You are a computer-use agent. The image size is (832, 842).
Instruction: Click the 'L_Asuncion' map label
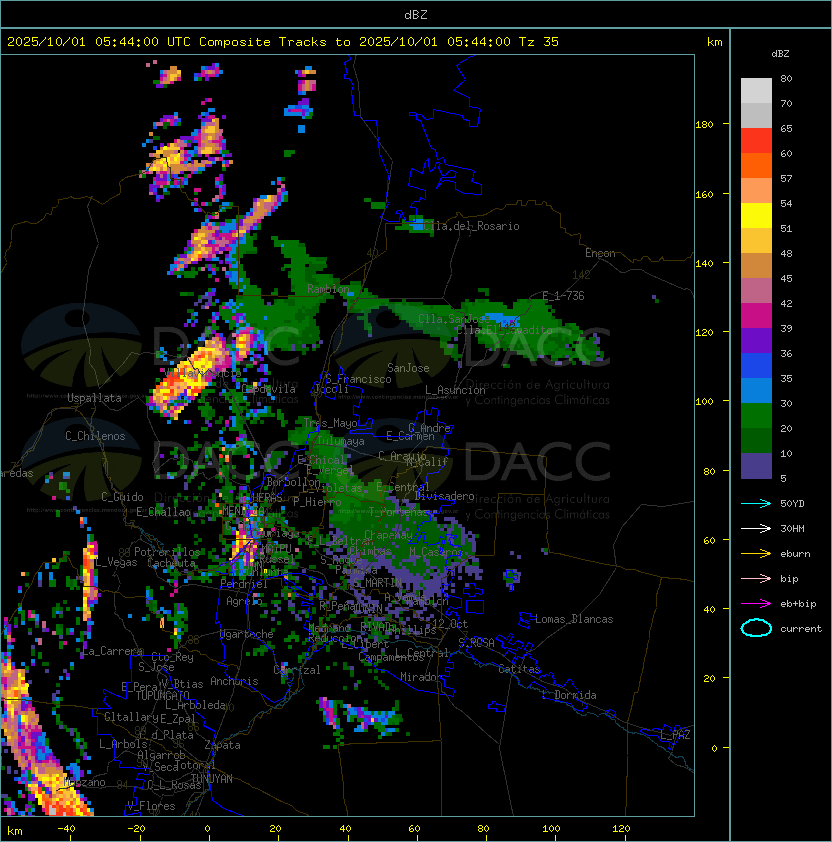click(455, 390)
